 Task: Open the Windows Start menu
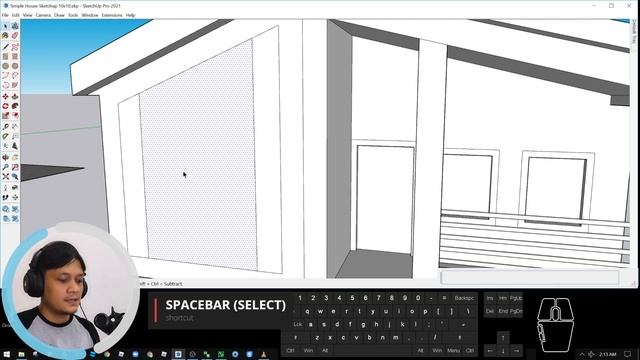click(x=7, y=354)
